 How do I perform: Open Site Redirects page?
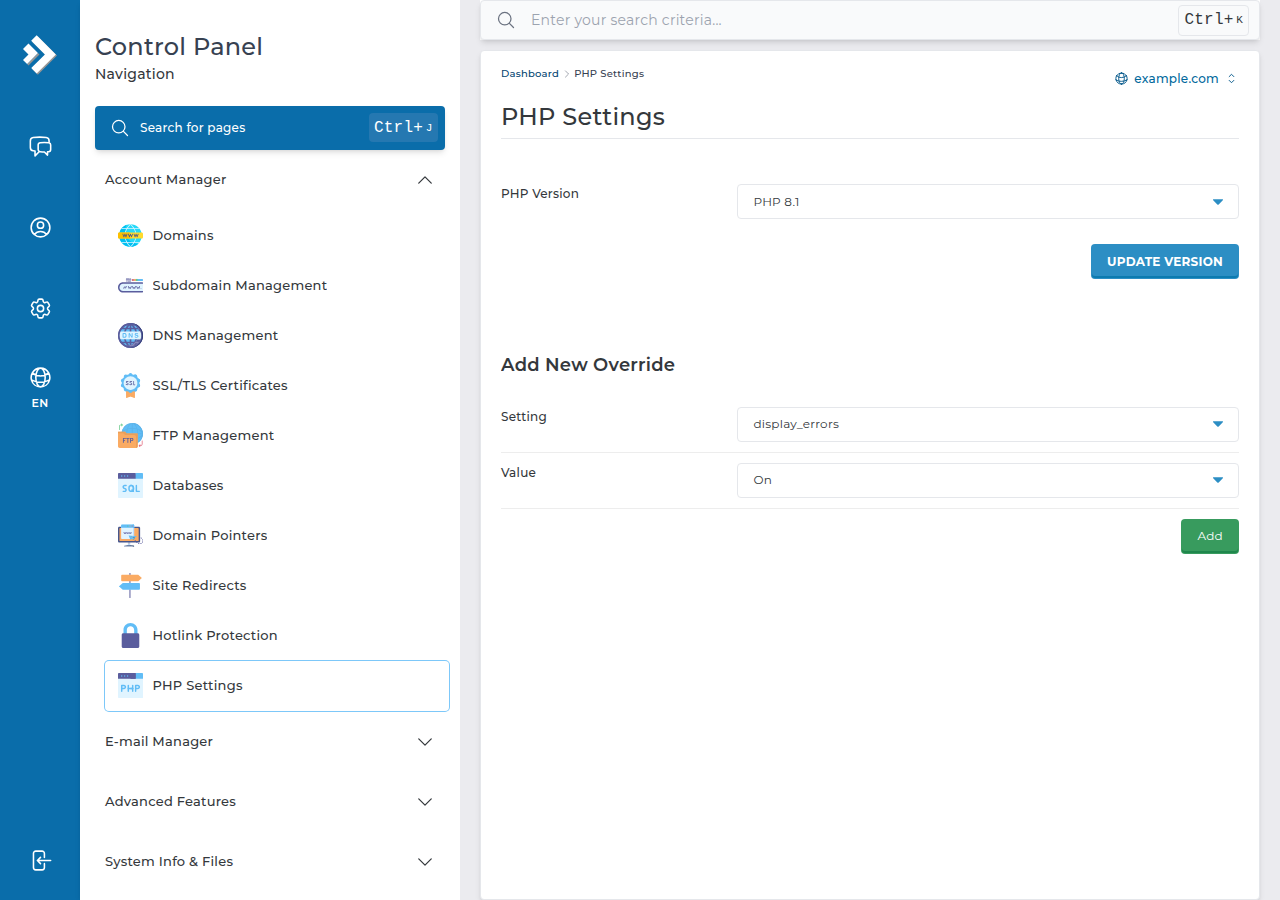[x=277, y=586]
